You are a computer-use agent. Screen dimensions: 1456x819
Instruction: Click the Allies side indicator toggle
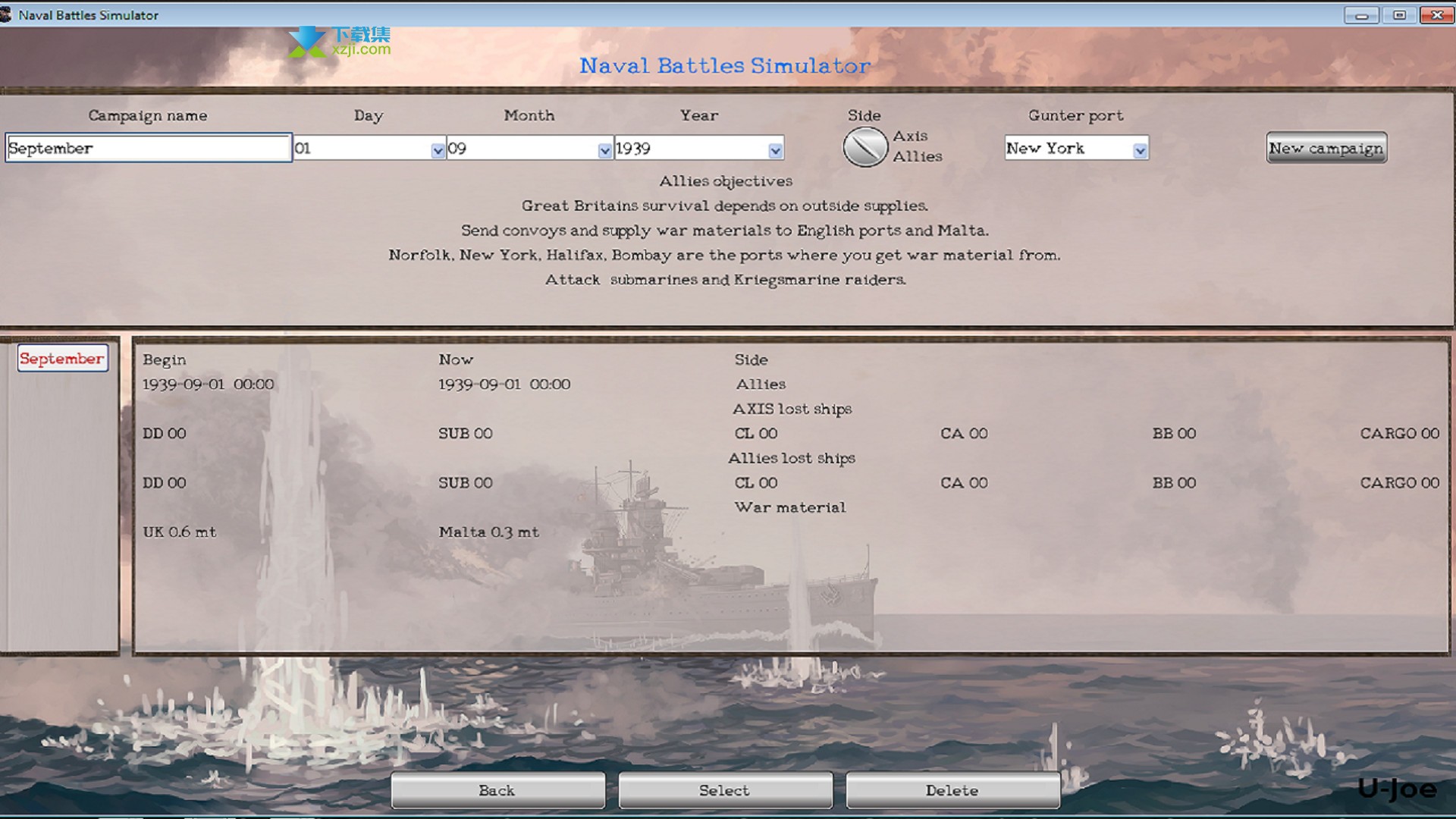coord(866,146)
